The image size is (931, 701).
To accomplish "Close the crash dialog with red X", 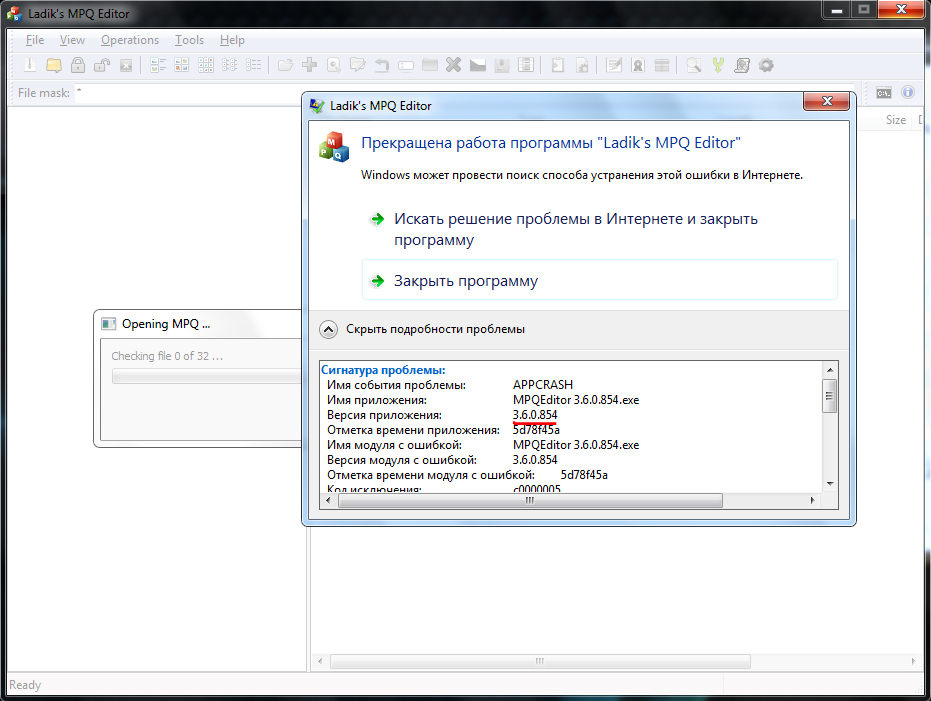I will click(x=826, y=101).
